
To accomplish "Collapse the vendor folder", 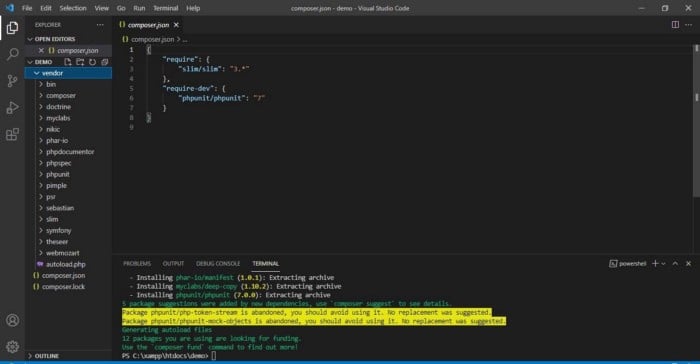I will click(68, 73).
